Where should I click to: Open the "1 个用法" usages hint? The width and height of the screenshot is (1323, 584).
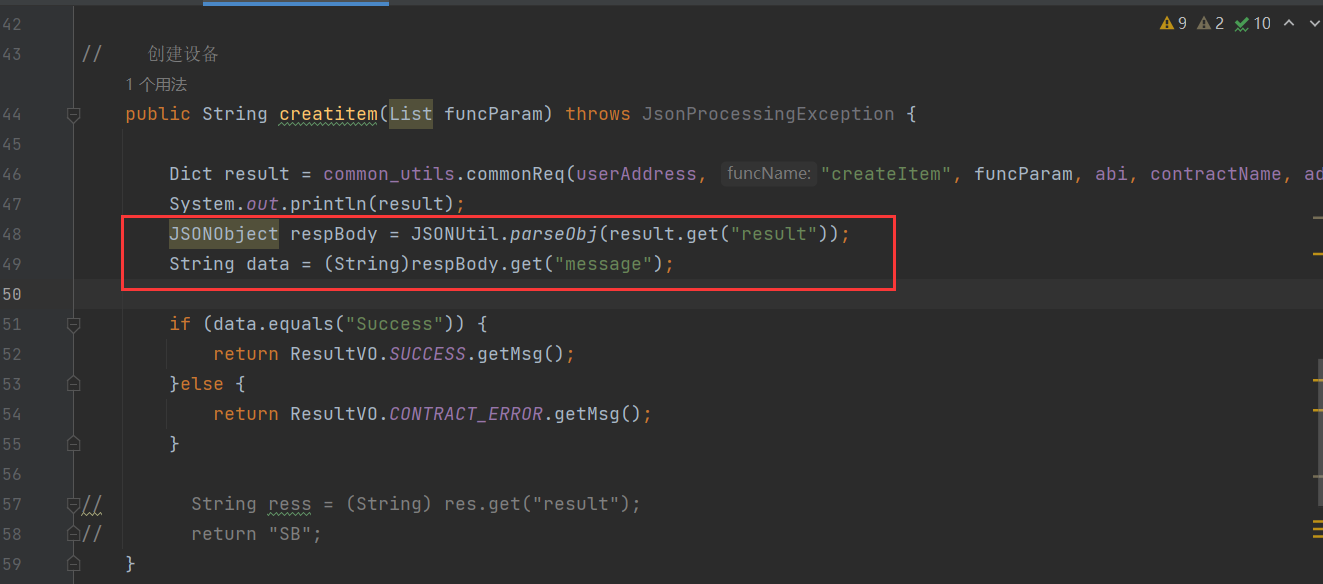tap(156, 85)
